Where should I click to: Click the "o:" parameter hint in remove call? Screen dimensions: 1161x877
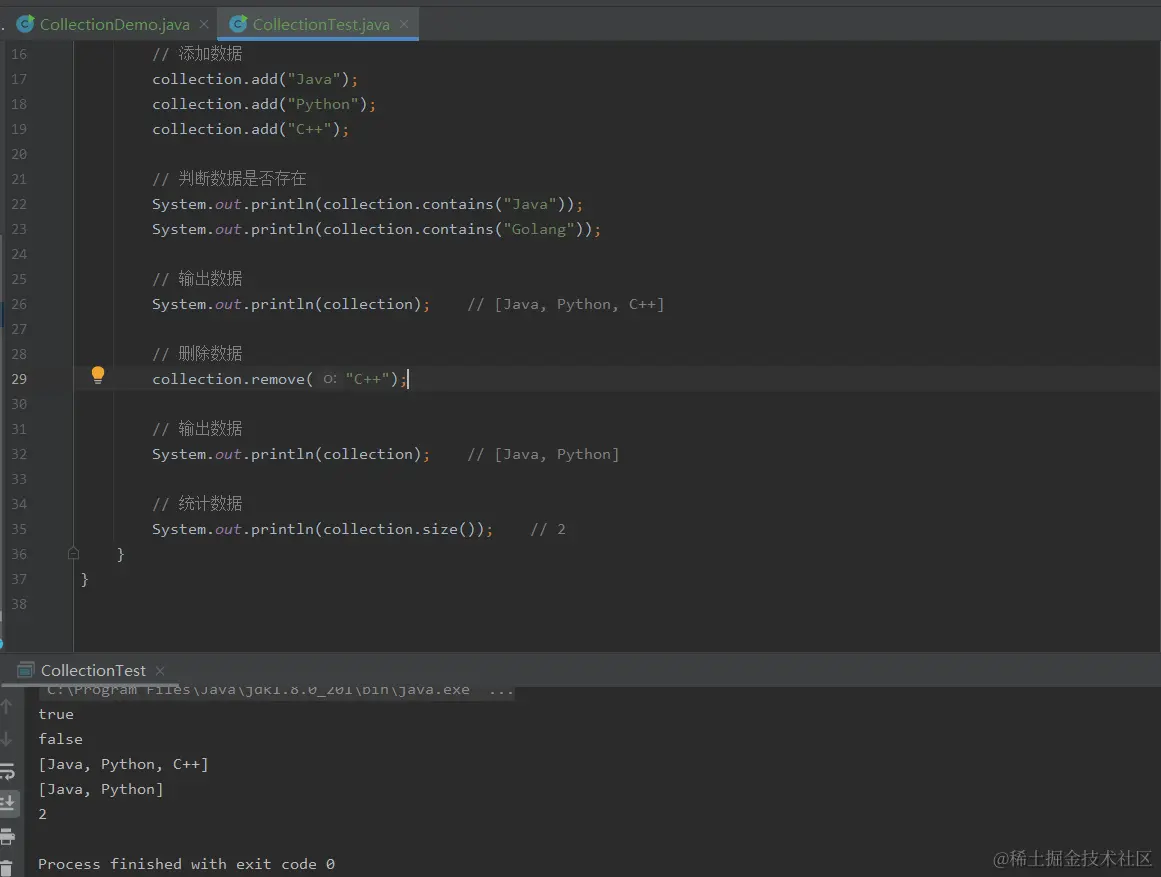pyautogui.click(x=329, y=379)
